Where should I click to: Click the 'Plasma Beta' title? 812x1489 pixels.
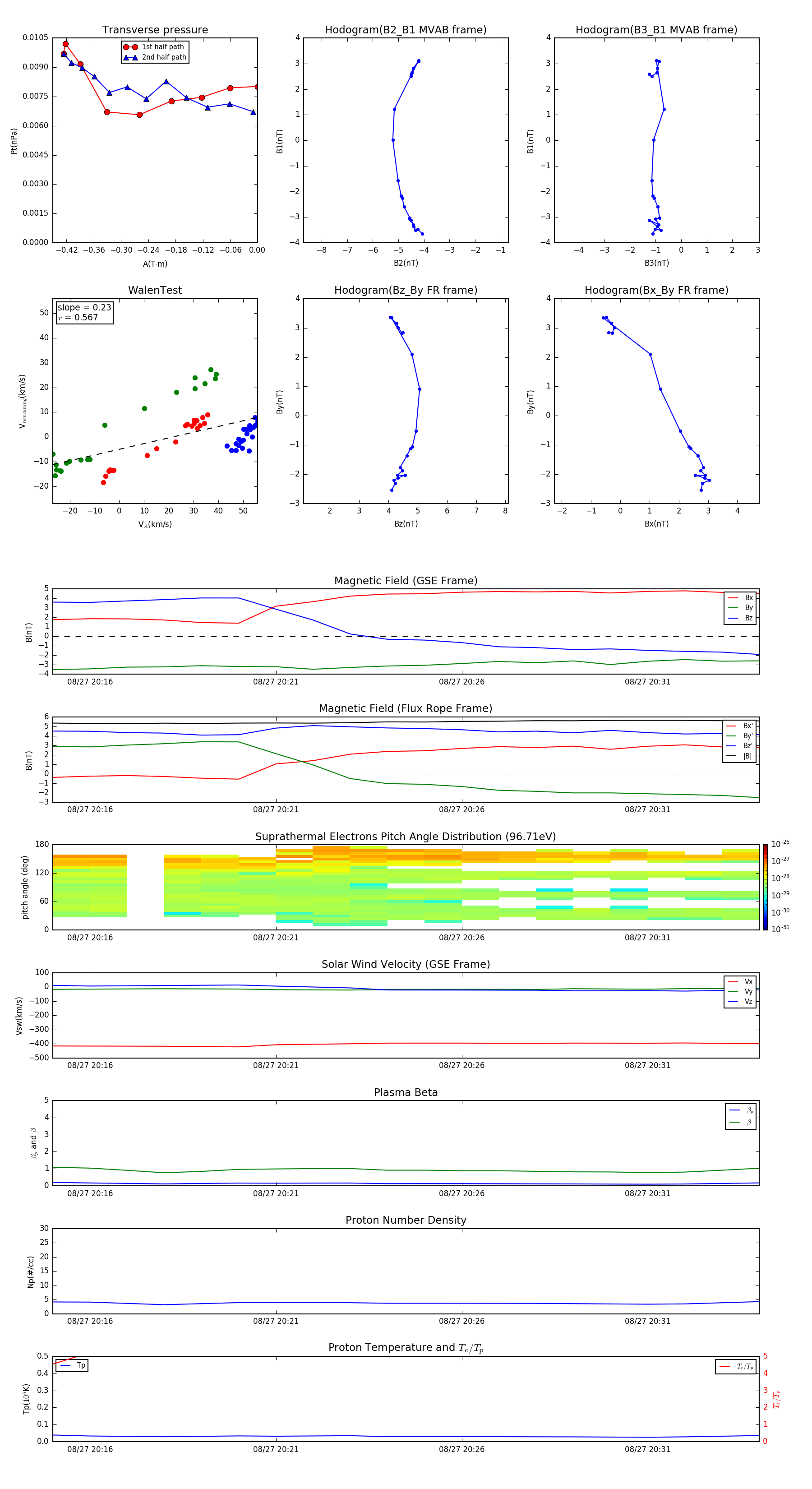[x=406, y=1092]
